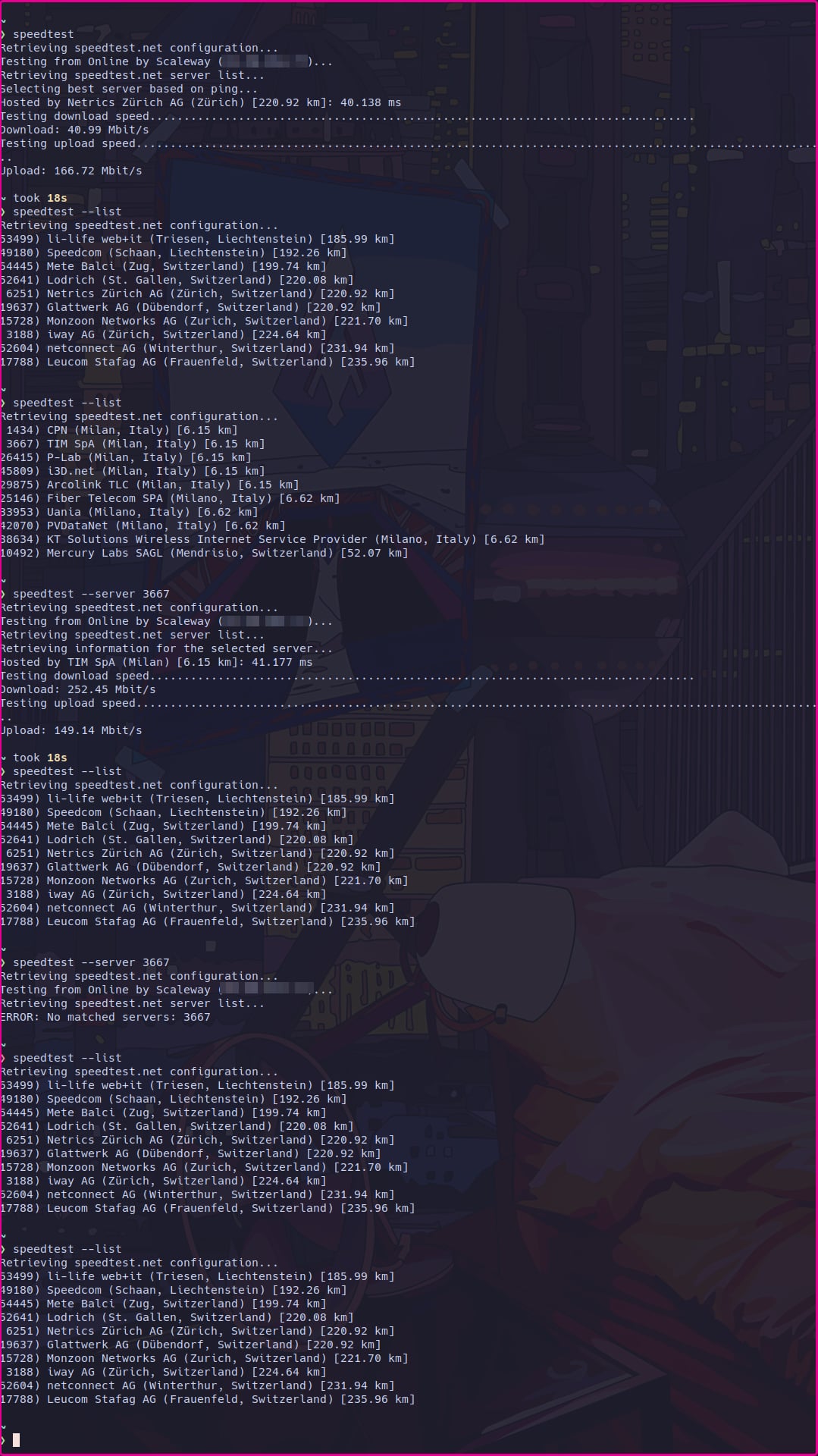Click the 'Upload: 166.72 Mbit/s' output line
The height and width of the screenshot is (1456, 818).
71,171
